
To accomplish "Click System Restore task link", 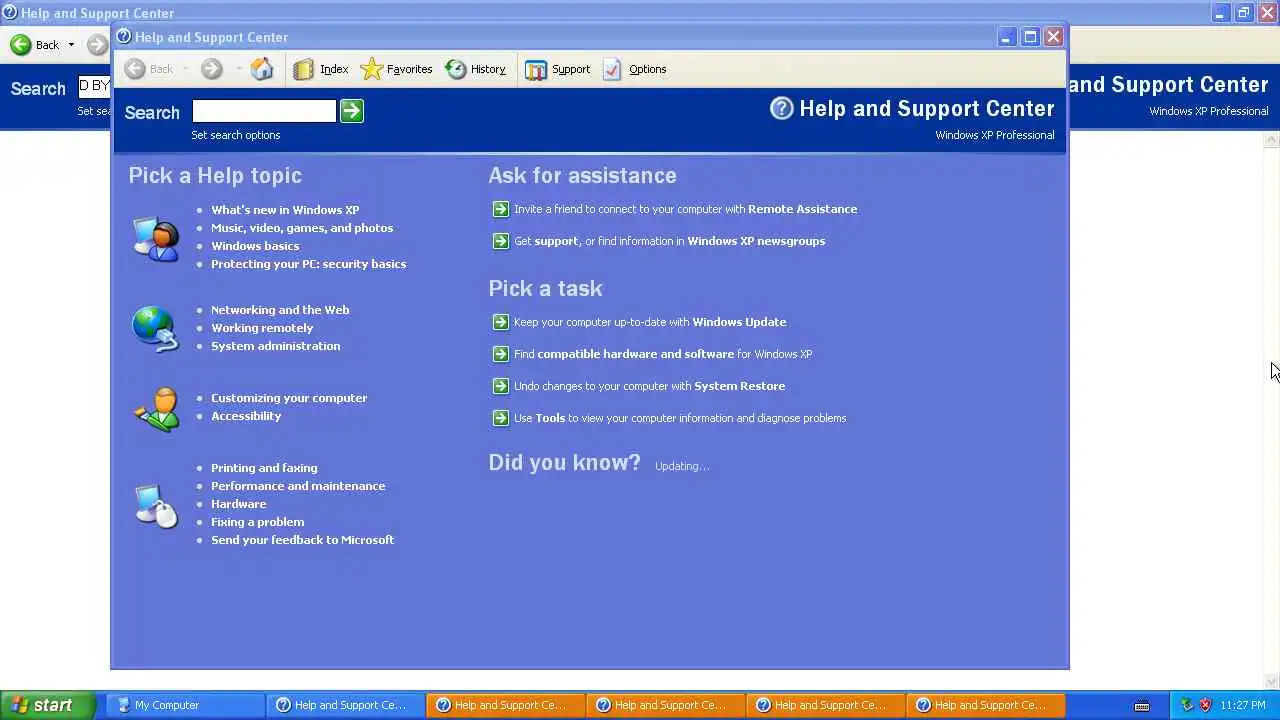I will pyautogui.click(x=649, y=386).
